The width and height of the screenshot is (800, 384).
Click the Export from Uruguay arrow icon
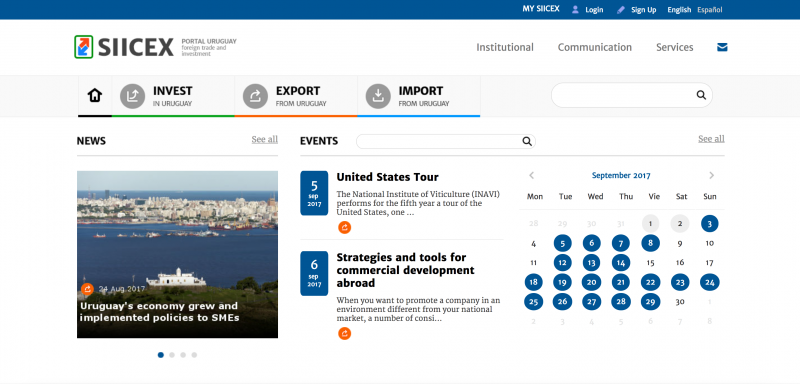pos(255,96)
